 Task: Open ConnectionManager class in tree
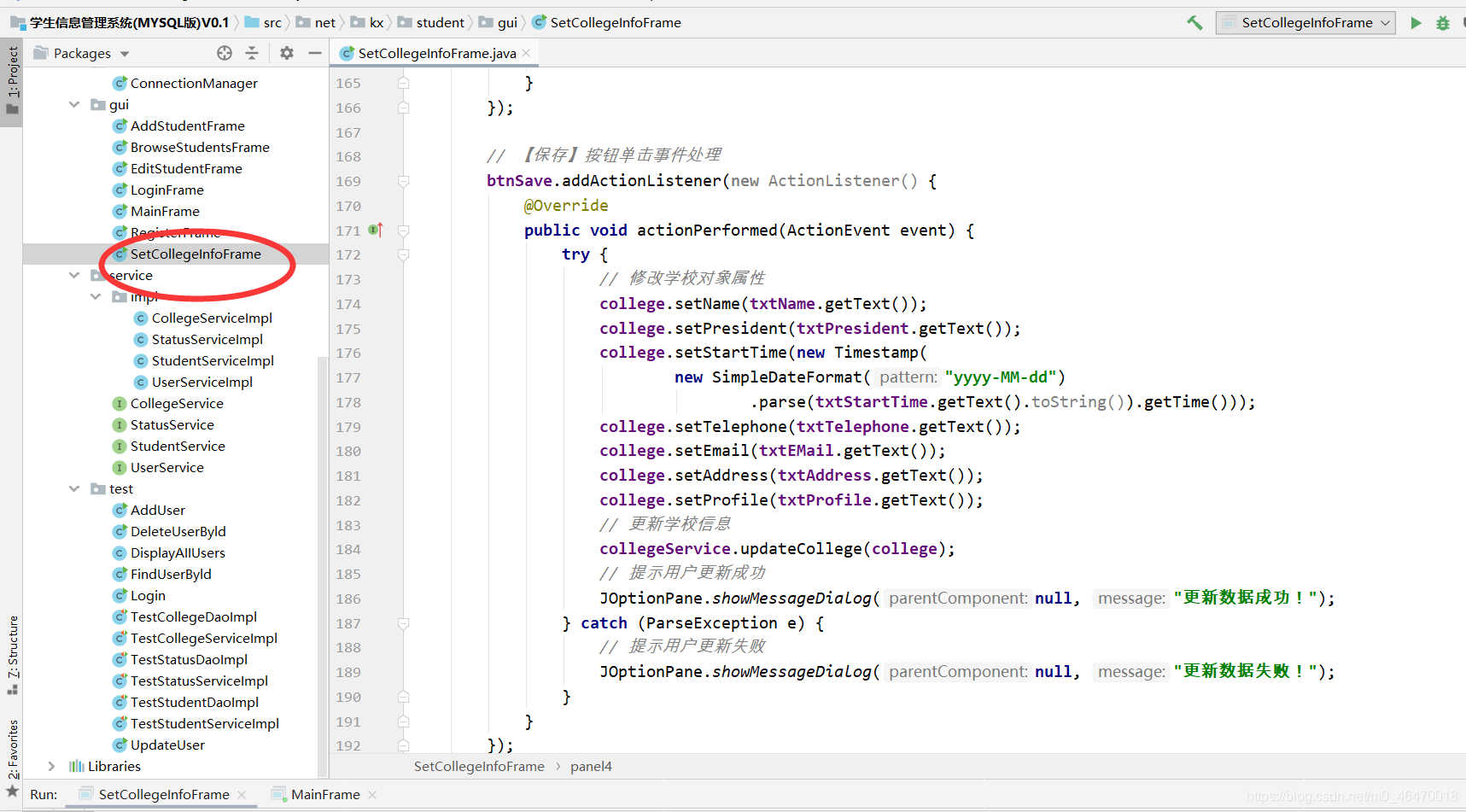tap(194, 83)
